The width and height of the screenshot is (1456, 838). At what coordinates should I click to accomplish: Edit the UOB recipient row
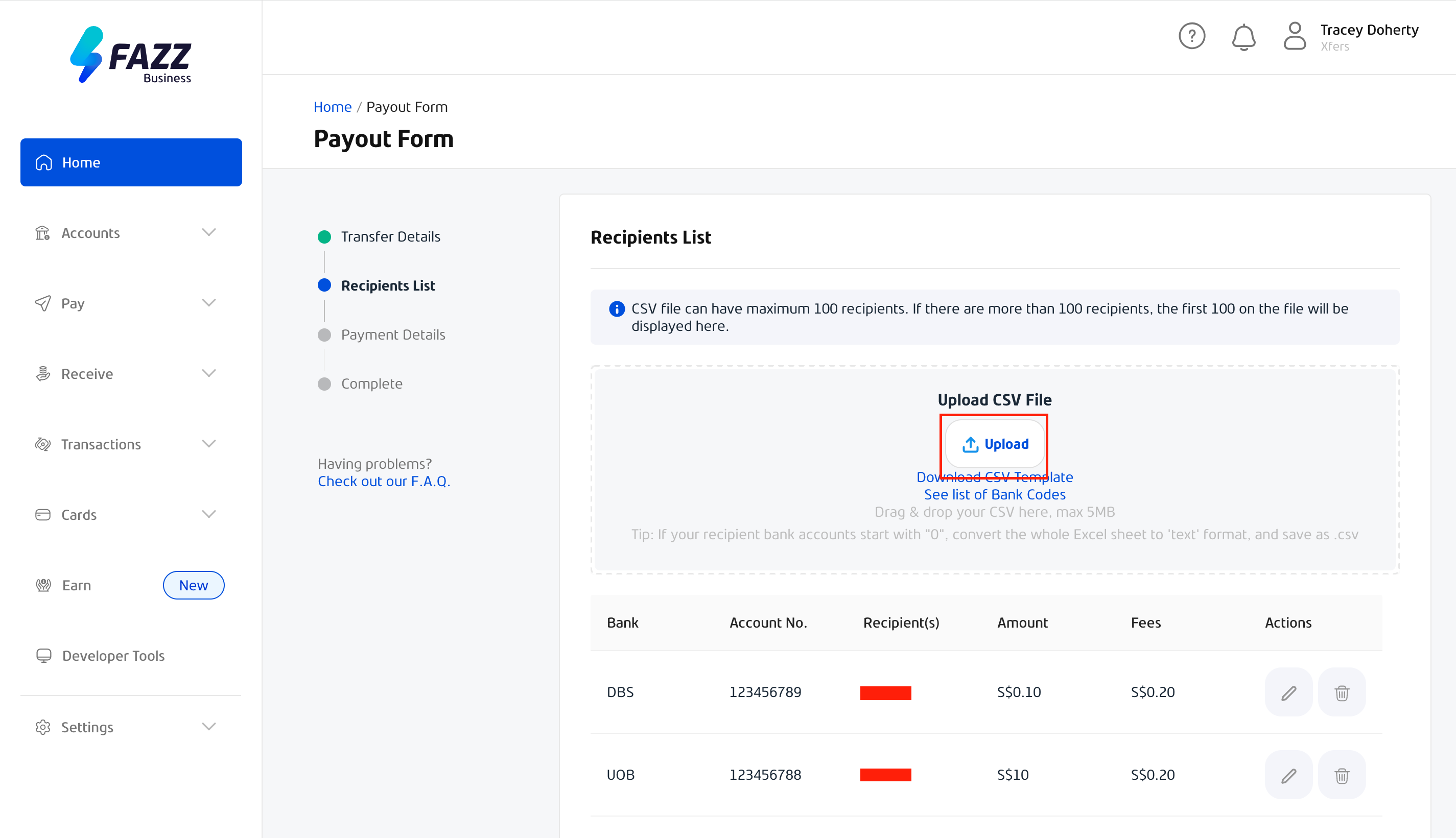[x=1288, y=775]
